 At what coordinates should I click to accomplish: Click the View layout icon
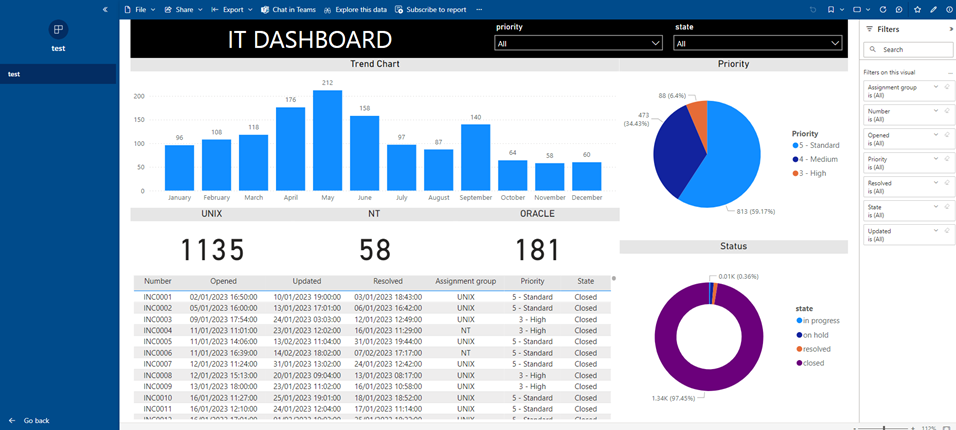pyautogui.click(x=857, y=9)
